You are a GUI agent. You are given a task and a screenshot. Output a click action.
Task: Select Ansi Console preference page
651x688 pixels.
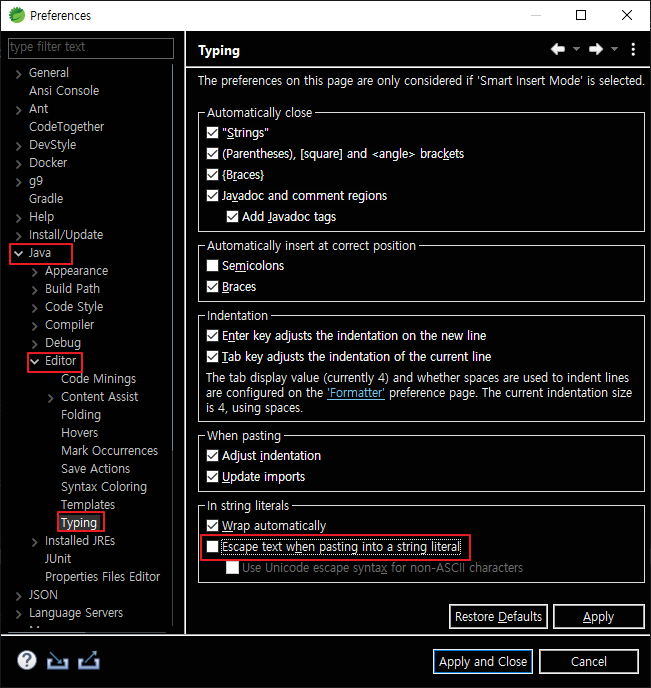[64, 91]
